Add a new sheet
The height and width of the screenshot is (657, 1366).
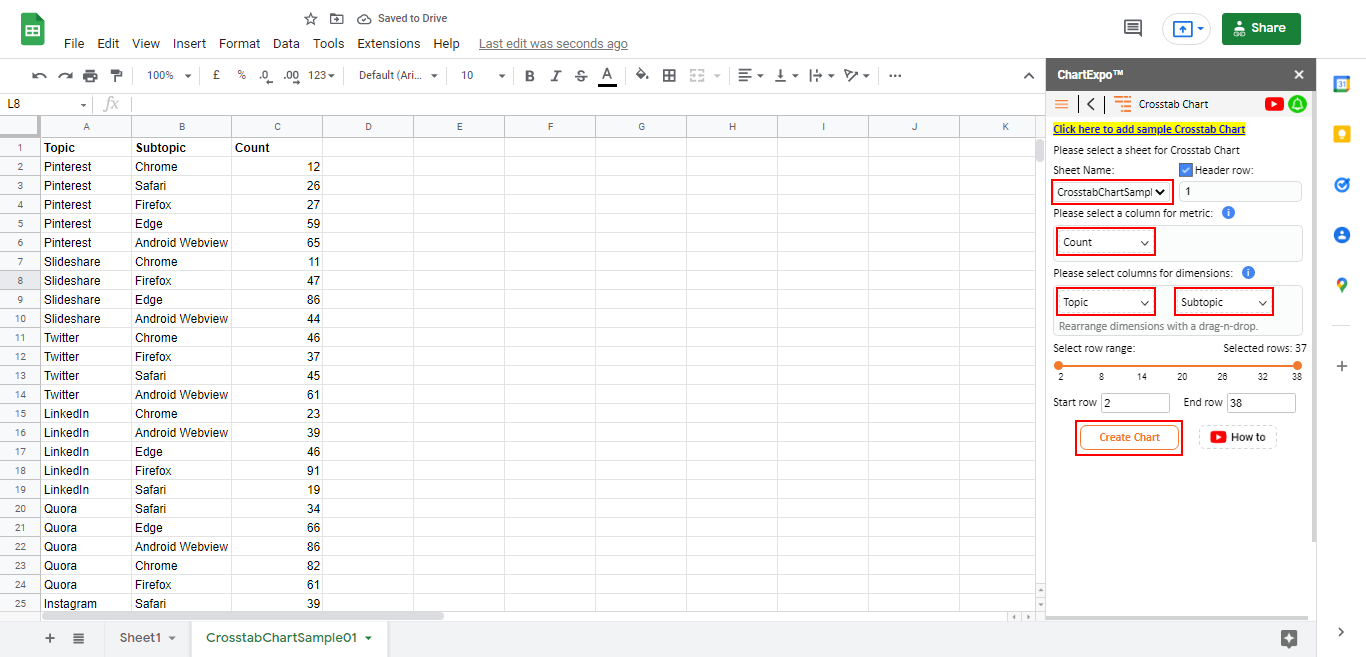pyautogui.click(x=50, y=638)
